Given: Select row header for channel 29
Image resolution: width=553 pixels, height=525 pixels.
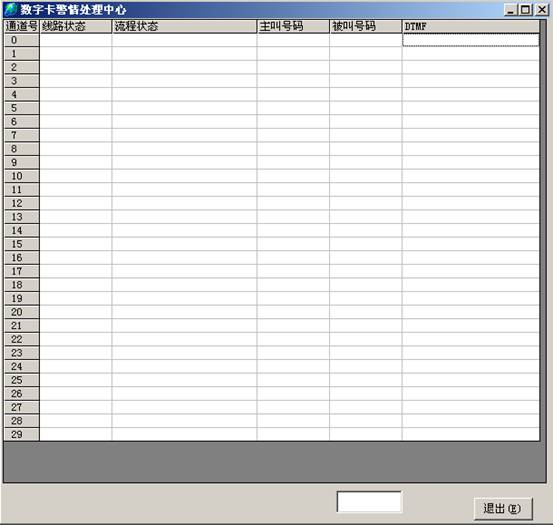Looking at the screenshot, I should click(x=22, y=434).
